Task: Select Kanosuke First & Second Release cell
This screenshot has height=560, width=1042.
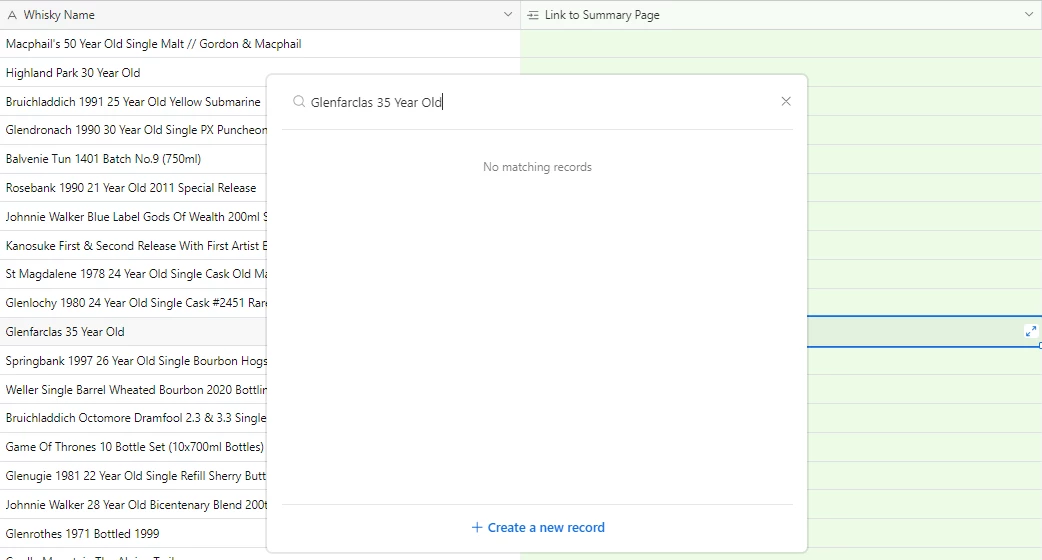Action: 133,246
